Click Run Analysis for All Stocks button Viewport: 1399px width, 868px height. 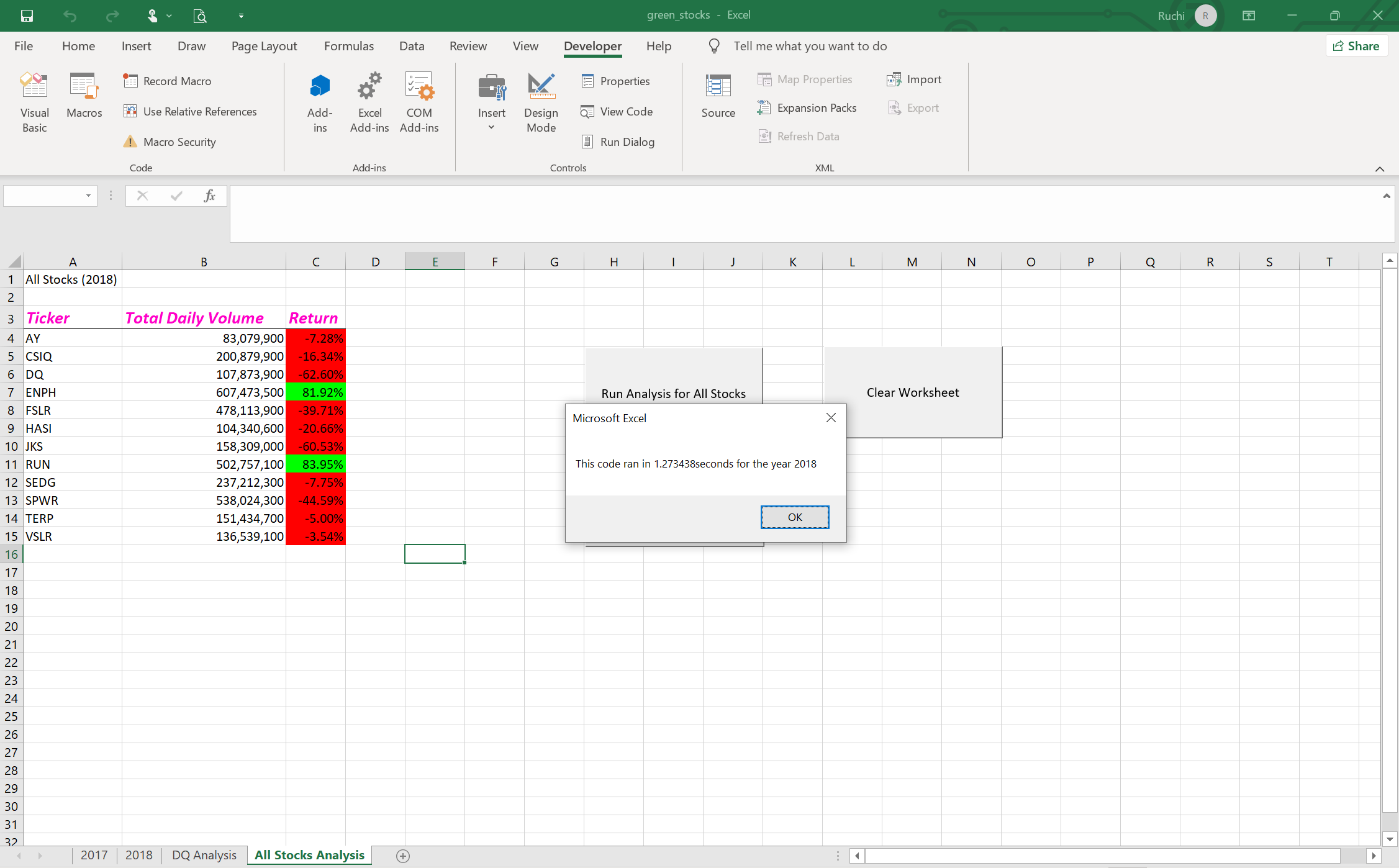coord(673,376)
